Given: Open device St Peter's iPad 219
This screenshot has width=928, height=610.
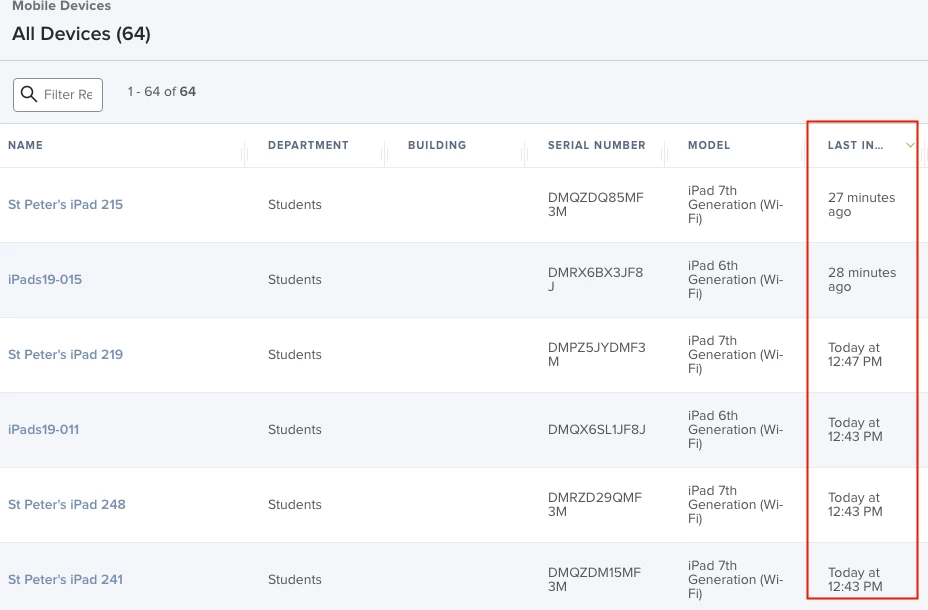Looking at the screenshot, I should click(66, 355).
